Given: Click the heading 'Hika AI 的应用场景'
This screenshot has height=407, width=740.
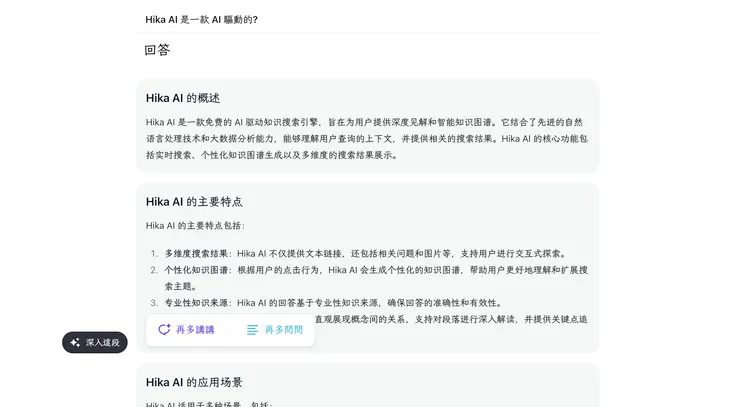Looking at the screenshot, I should (194, 382).
